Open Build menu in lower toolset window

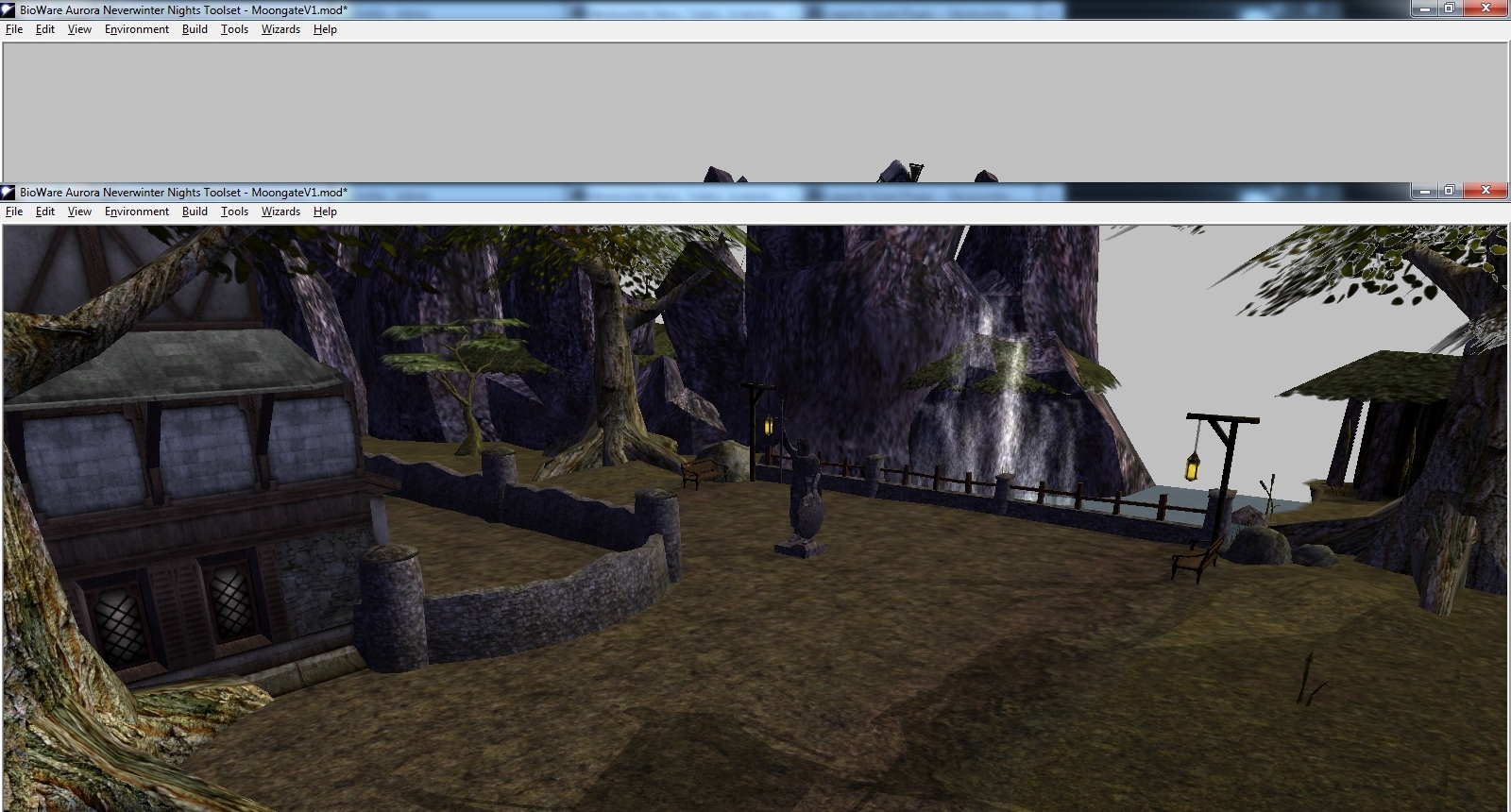coord(195,211)
